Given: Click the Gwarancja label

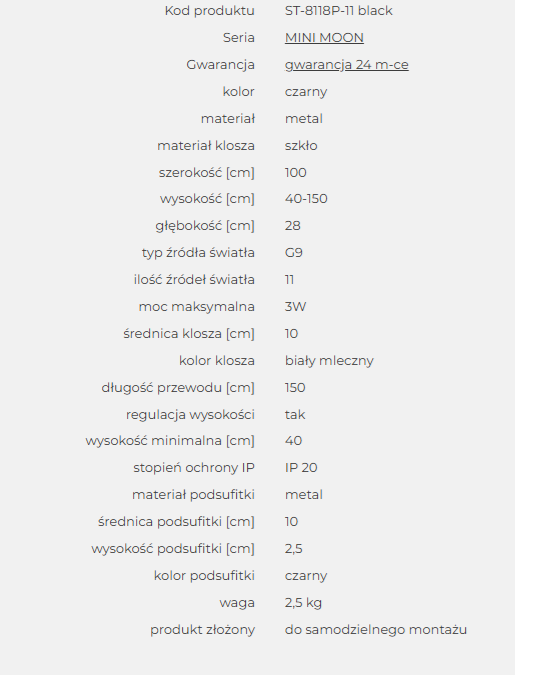Looking at the screenshot, I should tap(220, 65).
